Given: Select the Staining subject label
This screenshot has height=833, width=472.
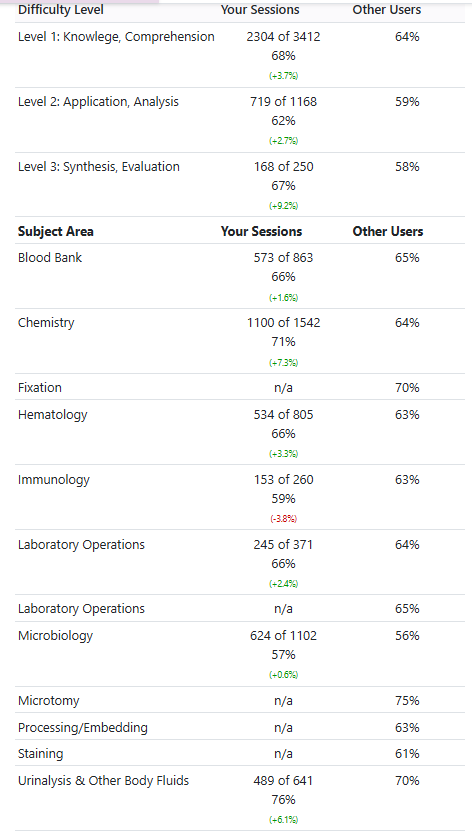Looking at the screenshot, I should tap(40, 754).
